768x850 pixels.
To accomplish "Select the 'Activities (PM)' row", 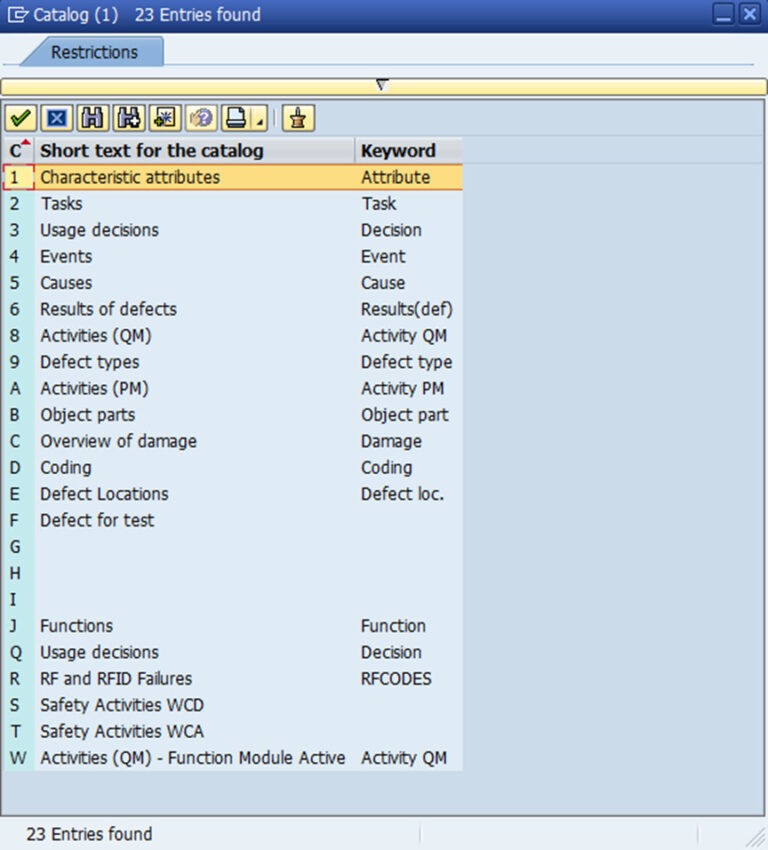I will (233, 388).
